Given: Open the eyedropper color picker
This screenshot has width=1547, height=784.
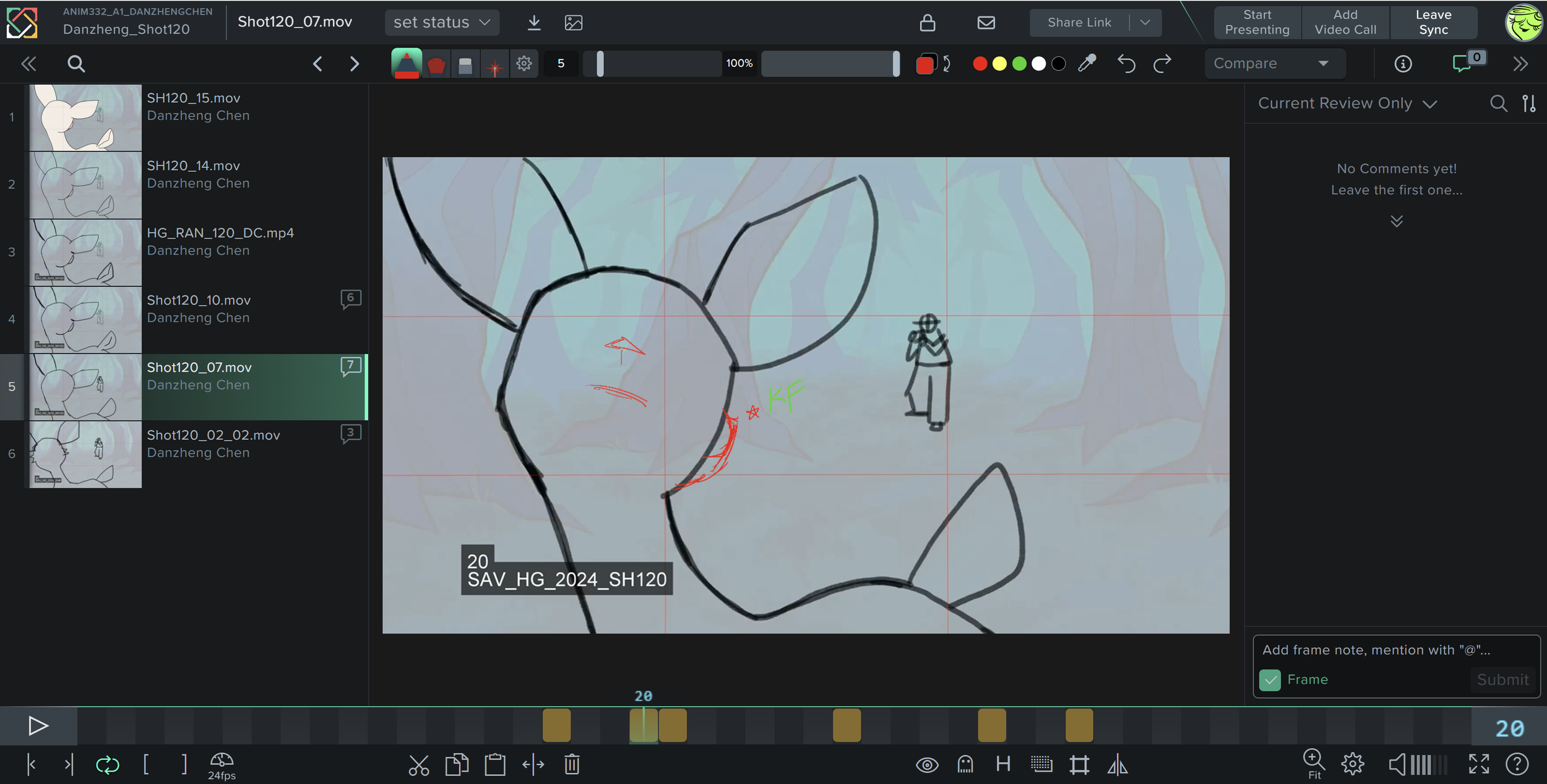Looking at the screenshot, I should point(1087,63).
